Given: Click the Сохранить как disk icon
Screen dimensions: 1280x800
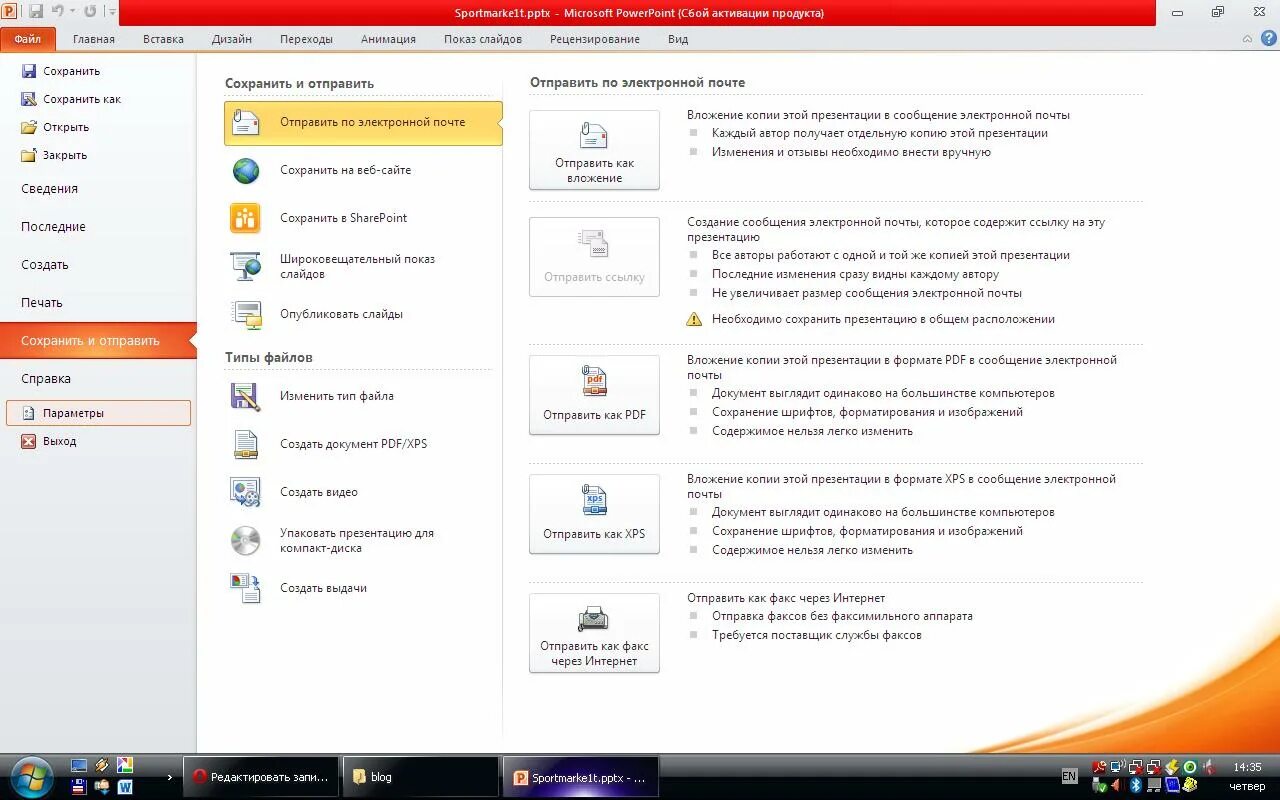Looking at the screenshot, I should (x=29, y=99).
